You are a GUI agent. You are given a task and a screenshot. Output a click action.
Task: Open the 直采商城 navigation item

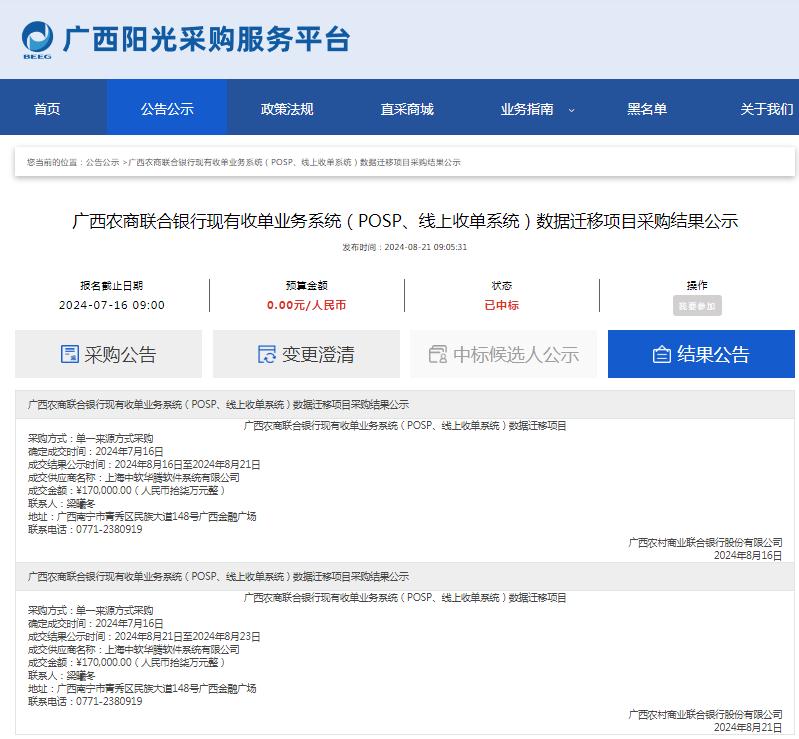coord(407,109)
